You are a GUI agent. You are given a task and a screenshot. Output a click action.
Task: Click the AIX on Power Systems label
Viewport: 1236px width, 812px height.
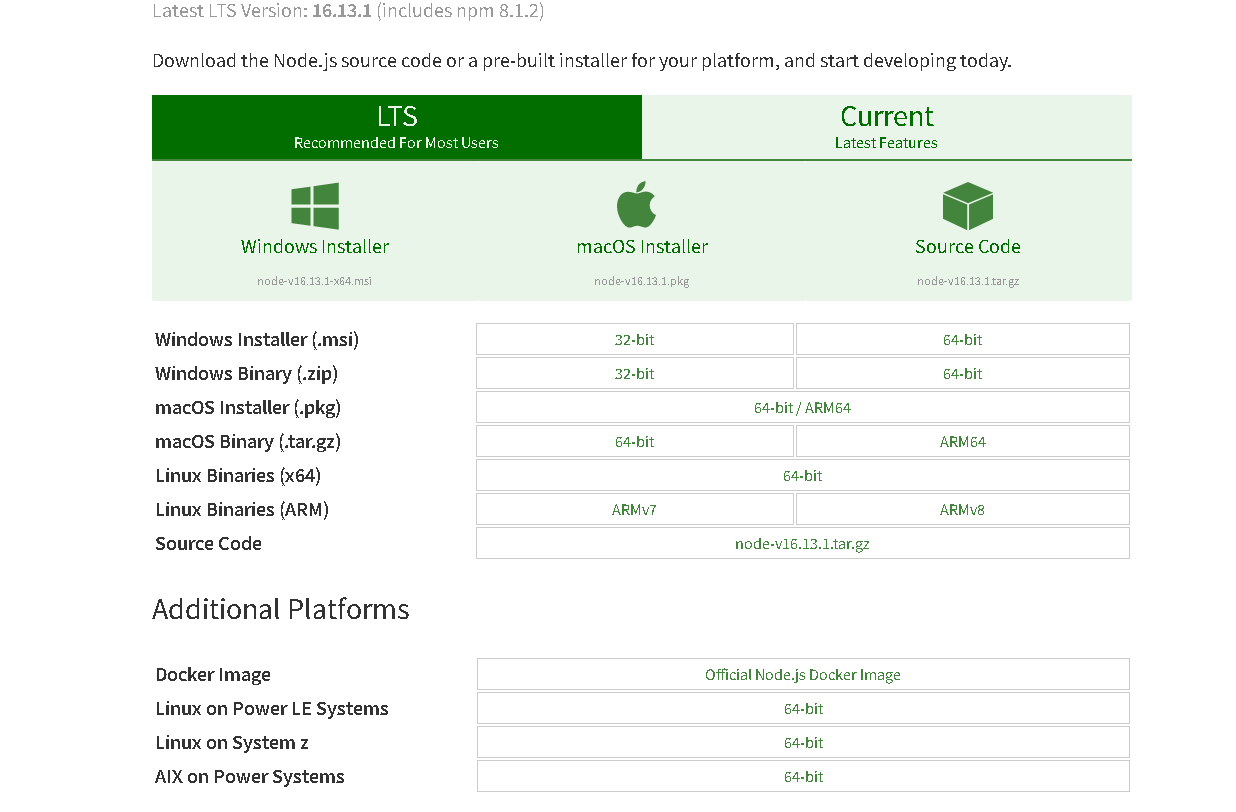coord(250,777)
